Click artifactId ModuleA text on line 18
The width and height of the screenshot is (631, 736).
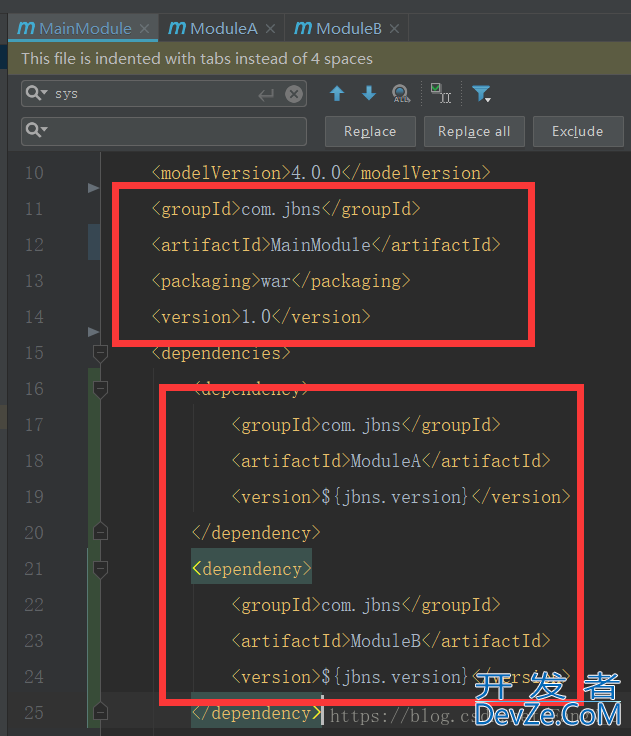[391, 461]
